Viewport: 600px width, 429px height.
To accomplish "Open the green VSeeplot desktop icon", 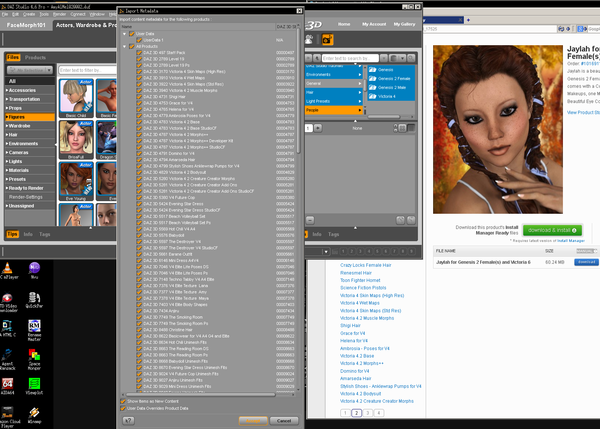I will pyautogui.click(x=34, y=386).
